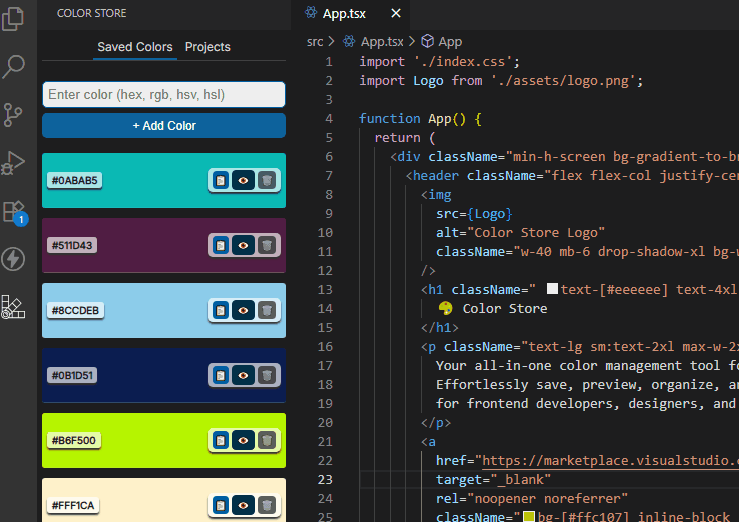The height and width of the screenshot is (522, 739).
Task: Delete the #FFF1CA saved color
Action: click(x=267, y=506)
